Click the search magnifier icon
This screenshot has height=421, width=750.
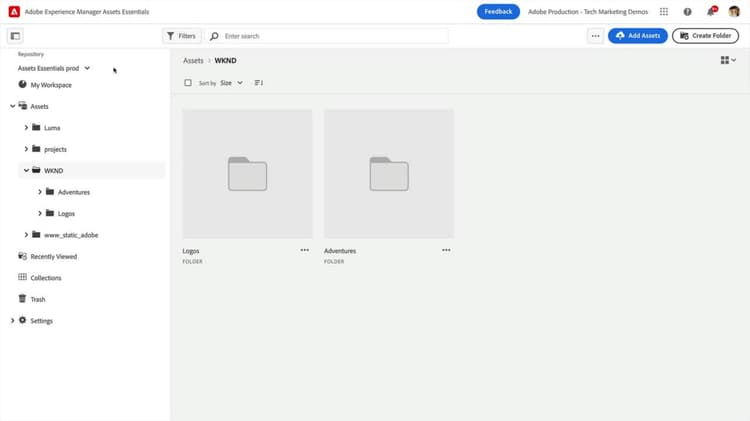point(214,36)
